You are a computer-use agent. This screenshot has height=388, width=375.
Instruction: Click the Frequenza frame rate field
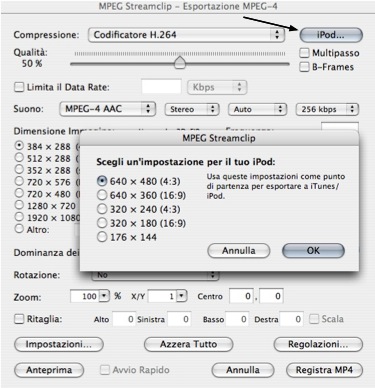[340, 127]
